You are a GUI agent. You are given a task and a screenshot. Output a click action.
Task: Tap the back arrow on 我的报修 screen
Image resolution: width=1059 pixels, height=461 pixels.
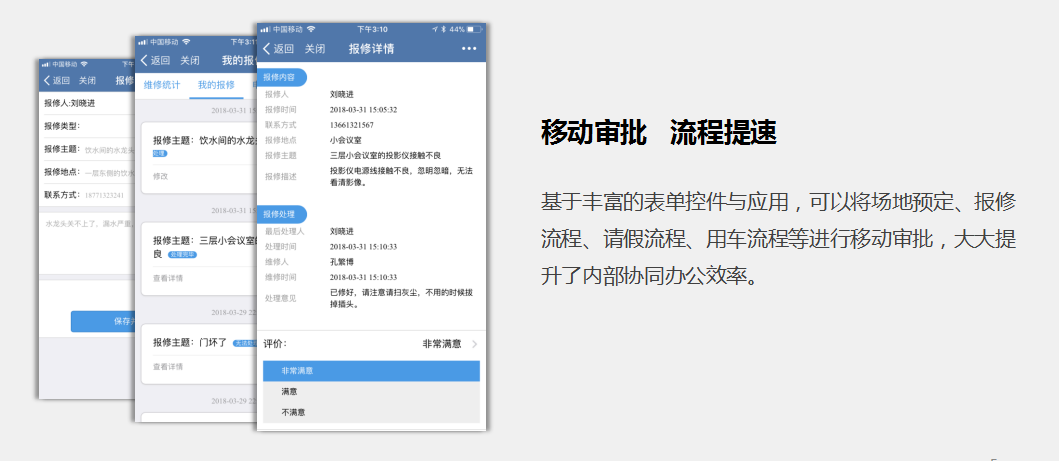tap(145, 61)
